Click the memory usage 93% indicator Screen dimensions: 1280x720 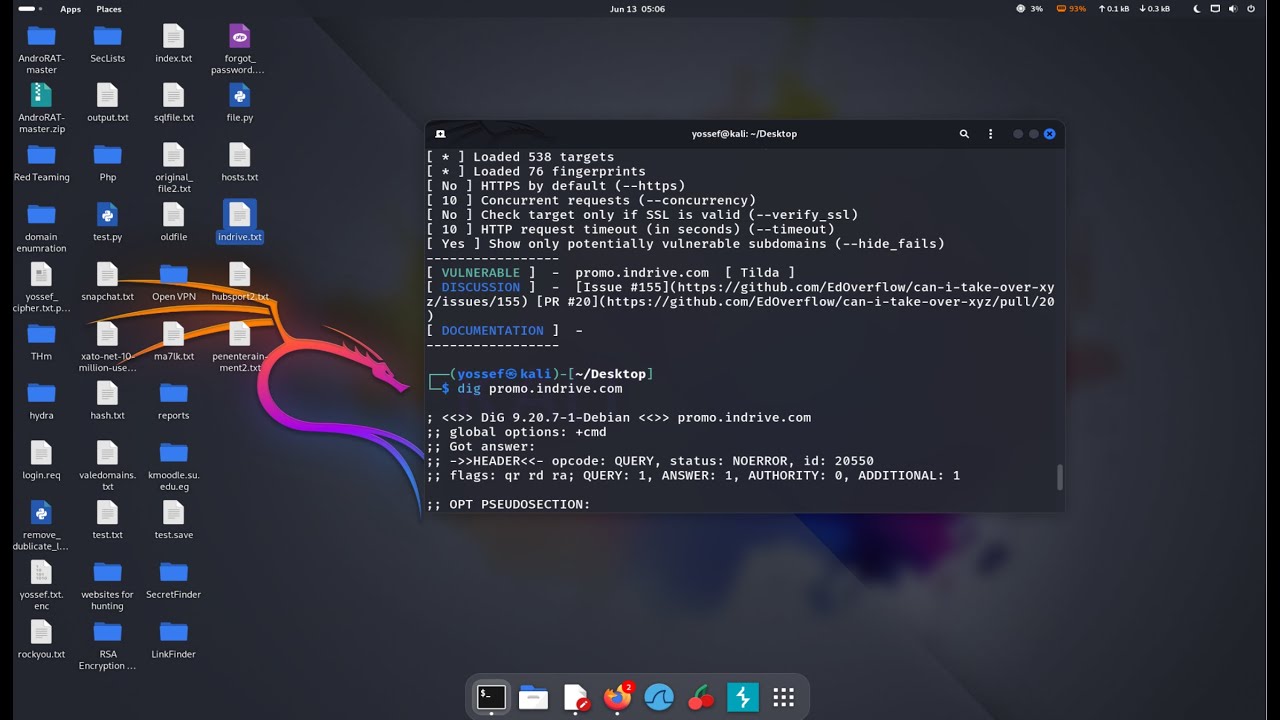pos(1070,9)
